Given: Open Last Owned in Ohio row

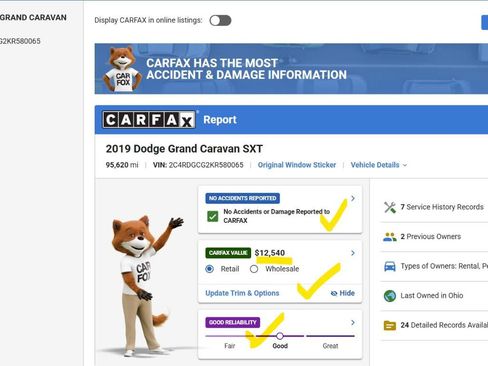Looking at the screenshot, I should tap(434, 296).
